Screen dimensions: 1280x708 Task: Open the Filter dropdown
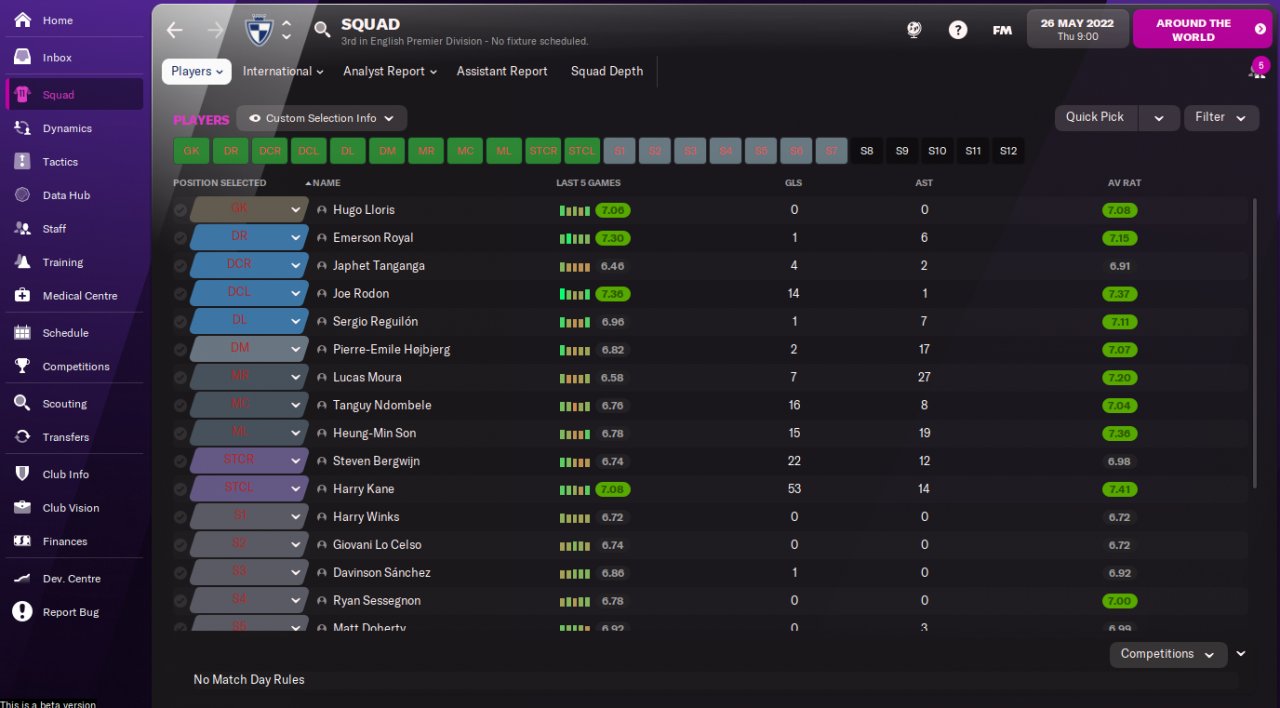pos(1221,117)
